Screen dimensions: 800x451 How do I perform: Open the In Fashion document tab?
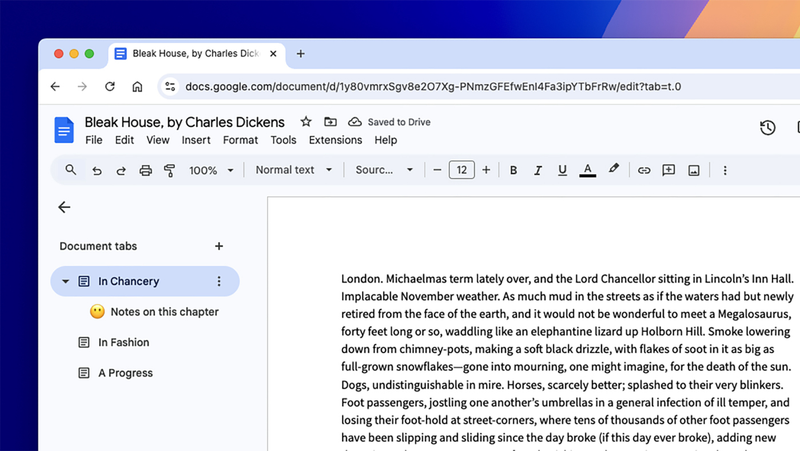(x=123, y=342)
